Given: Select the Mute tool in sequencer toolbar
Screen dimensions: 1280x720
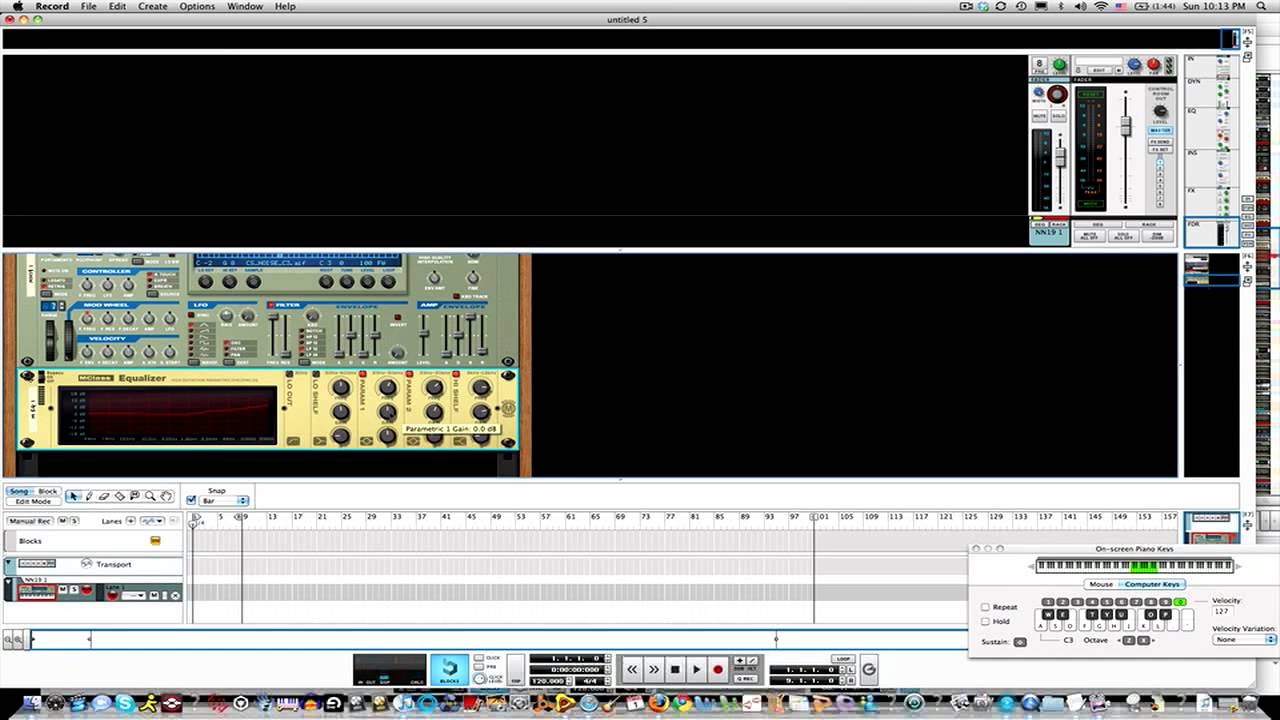Looking at the screenshot, I should pos(135,496).
